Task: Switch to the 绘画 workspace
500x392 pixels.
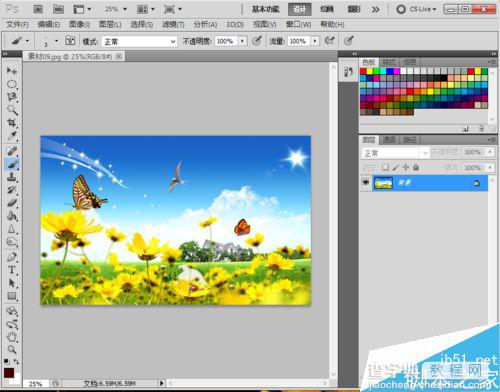Action: (327, 9)
